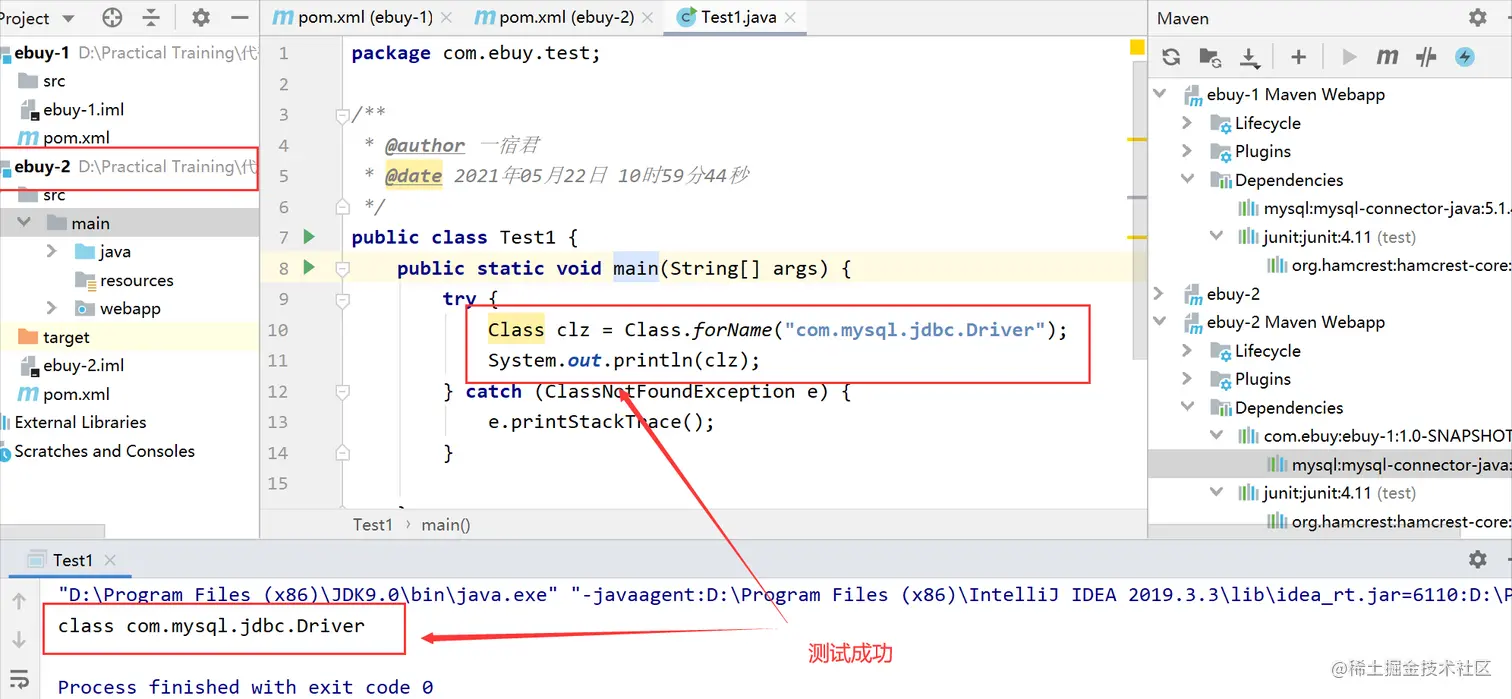Generate sources and update folders icon

[x=1210, y=57]
